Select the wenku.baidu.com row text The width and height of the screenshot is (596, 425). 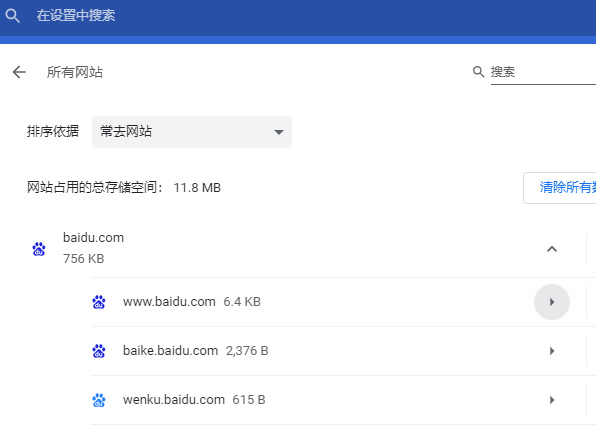click(174, 400)
